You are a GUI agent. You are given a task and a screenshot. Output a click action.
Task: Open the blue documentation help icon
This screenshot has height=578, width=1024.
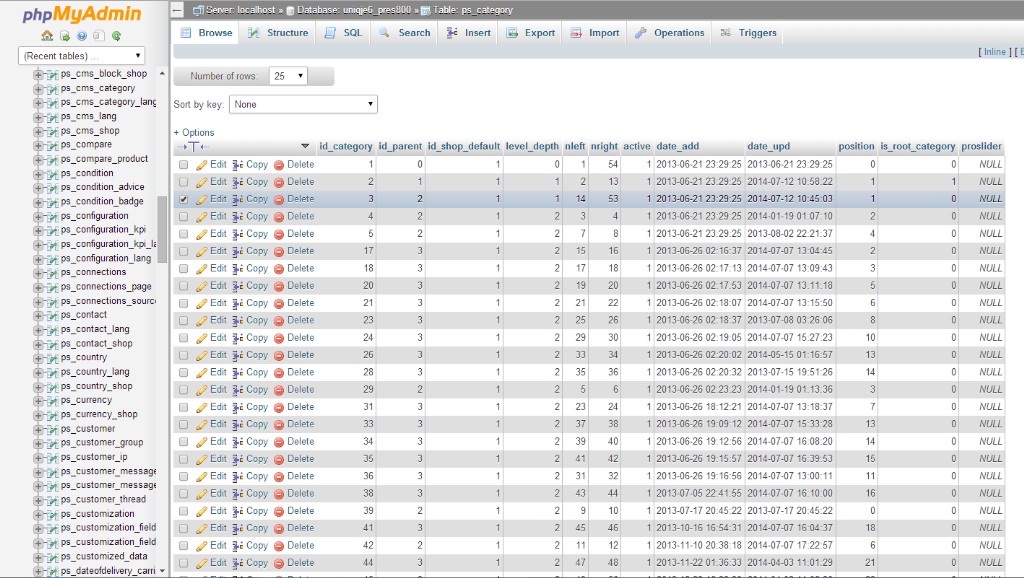(82, 36)
